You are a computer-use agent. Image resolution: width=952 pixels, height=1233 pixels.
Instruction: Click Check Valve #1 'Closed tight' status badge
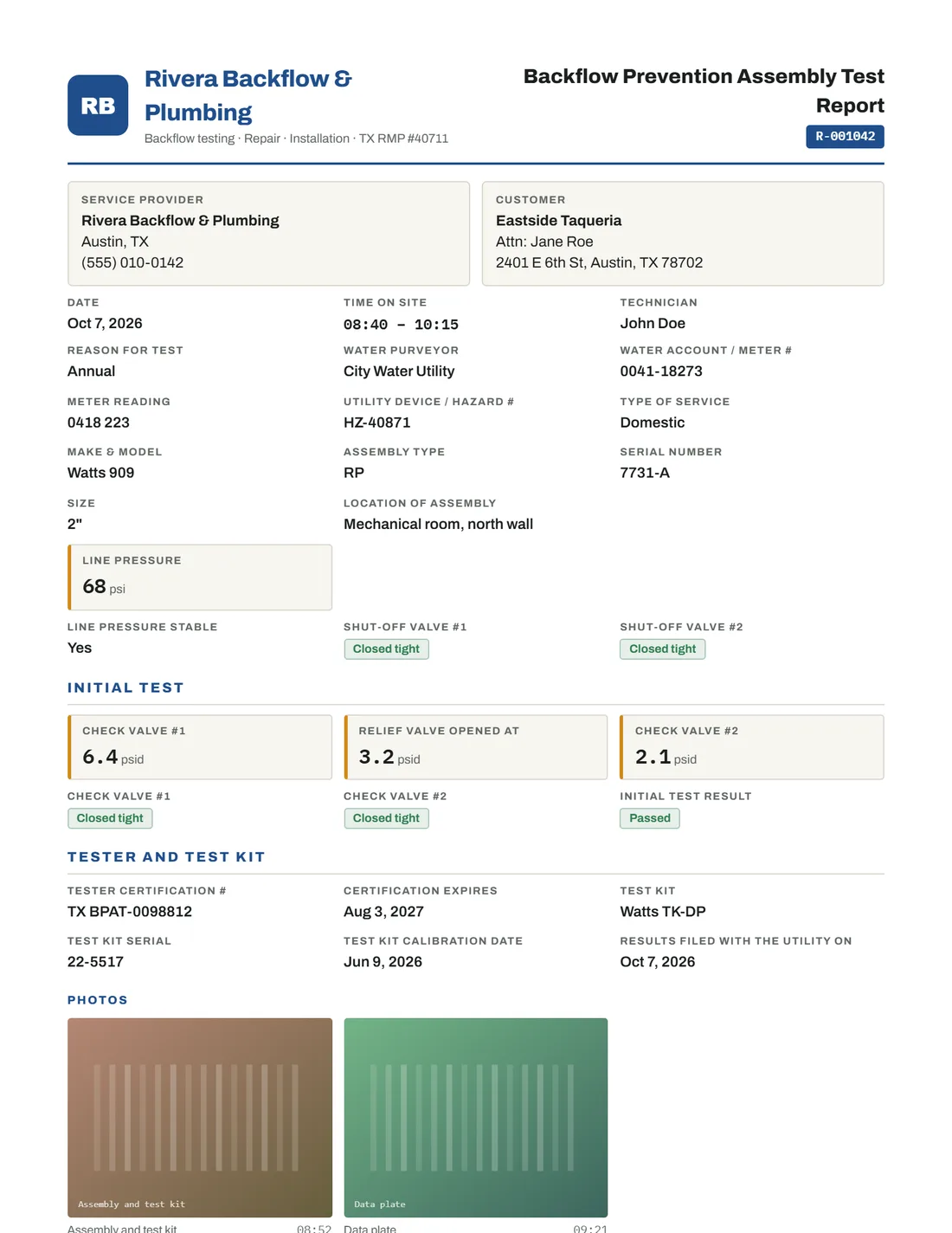pyautogui.click(x=110, y=818)
